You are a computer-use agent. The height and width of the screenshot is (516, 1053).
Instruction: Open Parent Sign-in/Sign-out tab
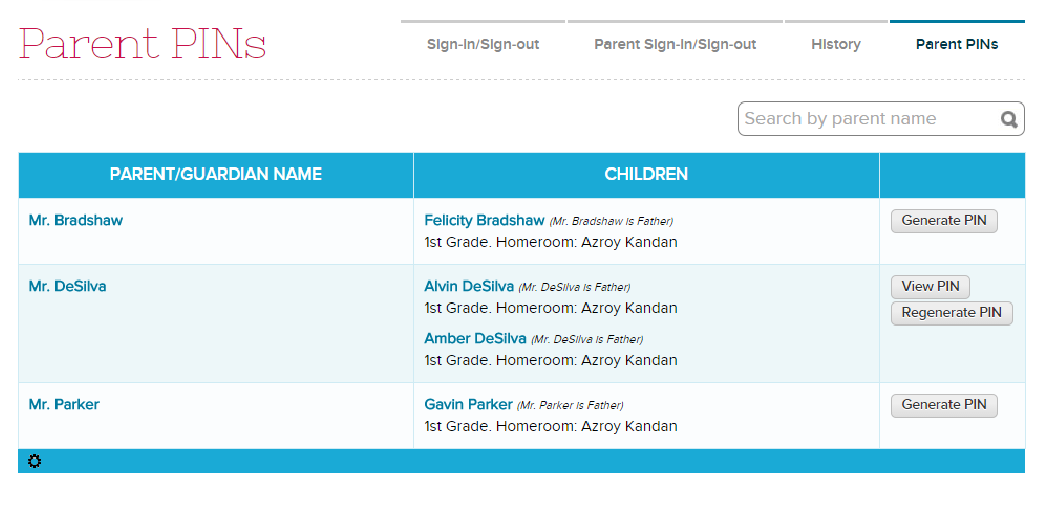pyautogui.click(x=675, y=44)
